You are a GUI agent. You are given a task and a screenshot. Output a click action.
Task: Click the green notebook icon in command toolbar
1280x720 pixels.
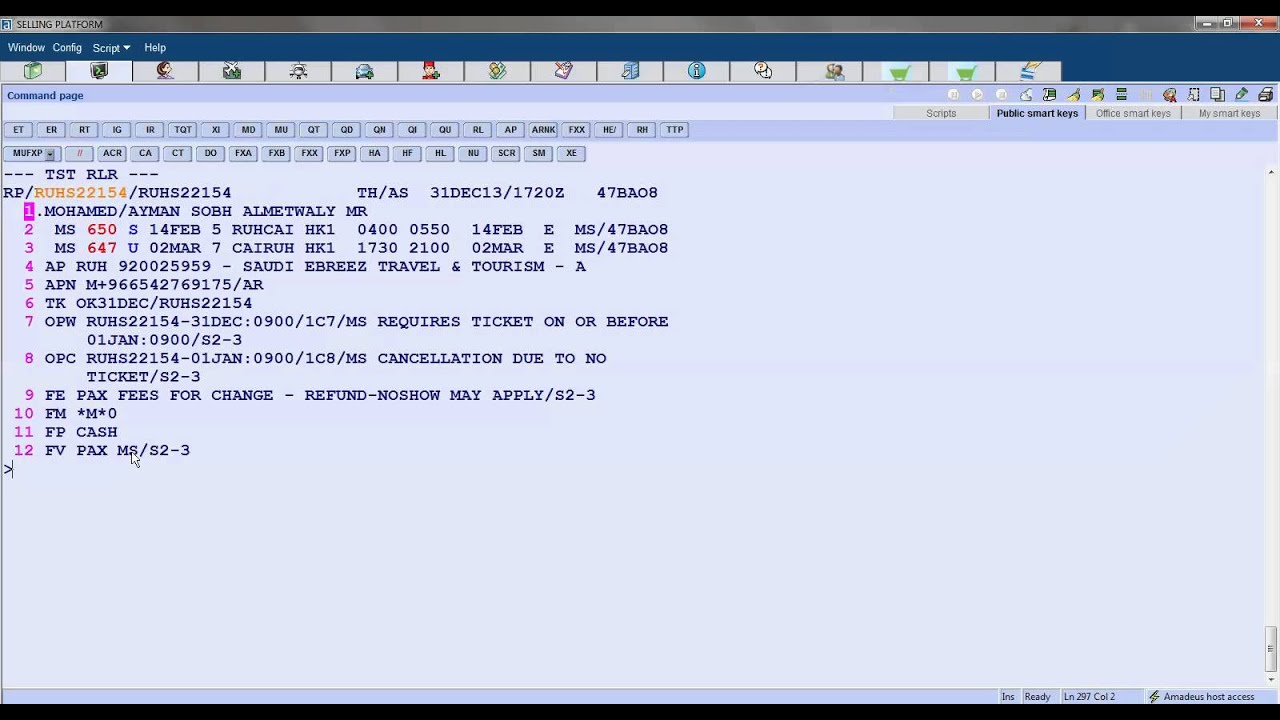[x=1049, y=95]
